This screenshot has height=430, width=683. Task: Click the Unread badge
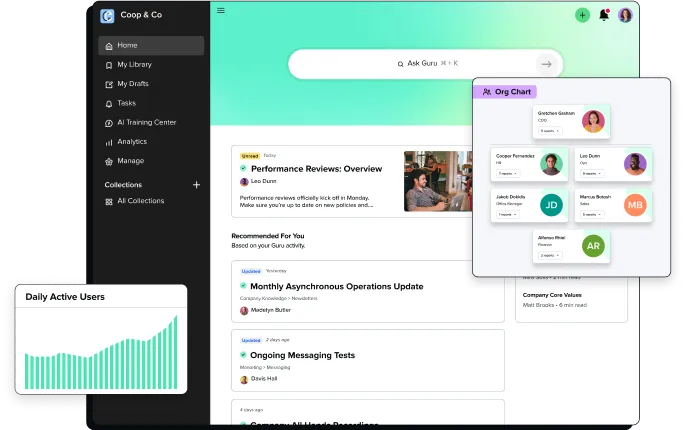click(x=250, y=156)
